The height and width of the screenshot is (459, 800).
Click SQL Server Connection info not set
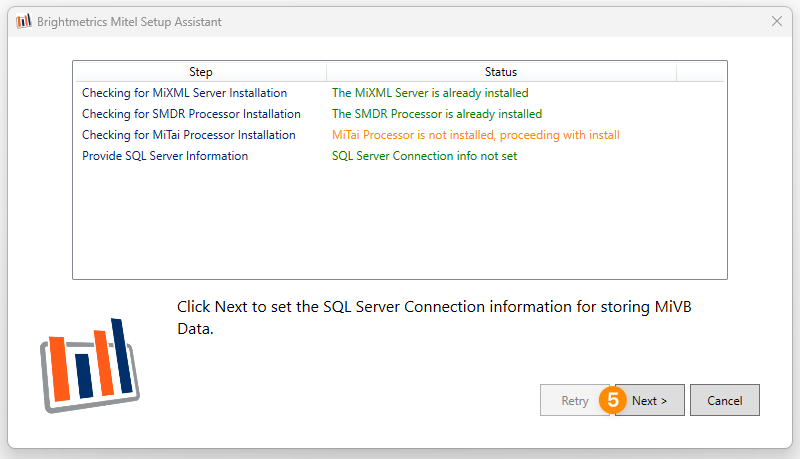point(424,156)
